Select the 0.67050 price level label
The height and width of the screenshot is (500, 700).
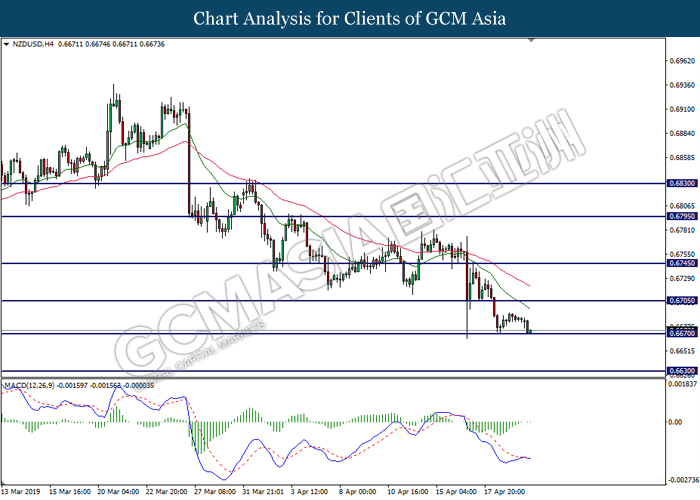tap(682, 301)
